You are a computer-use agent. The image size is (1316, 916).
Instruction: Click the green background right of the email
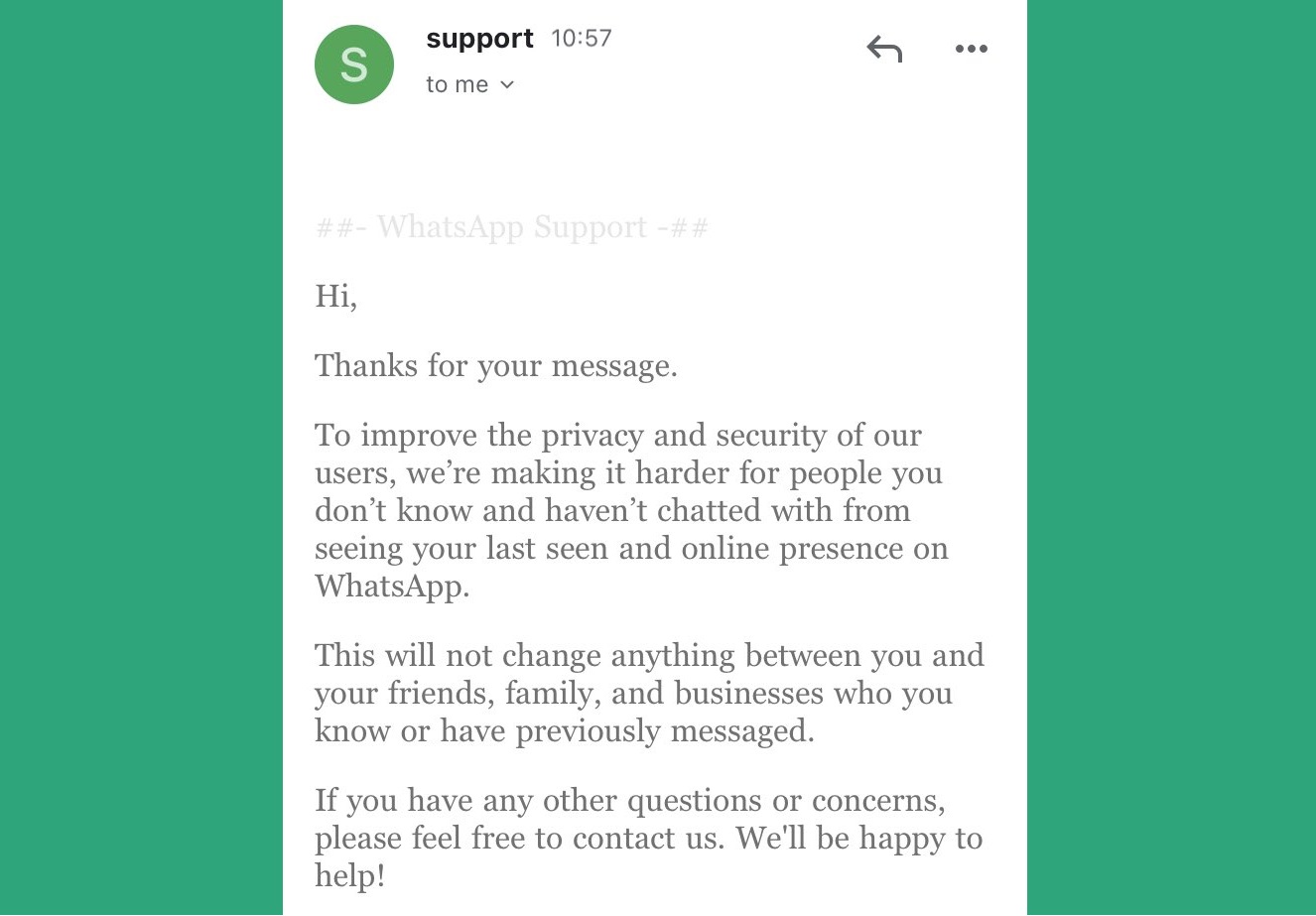coord(1171,458)
